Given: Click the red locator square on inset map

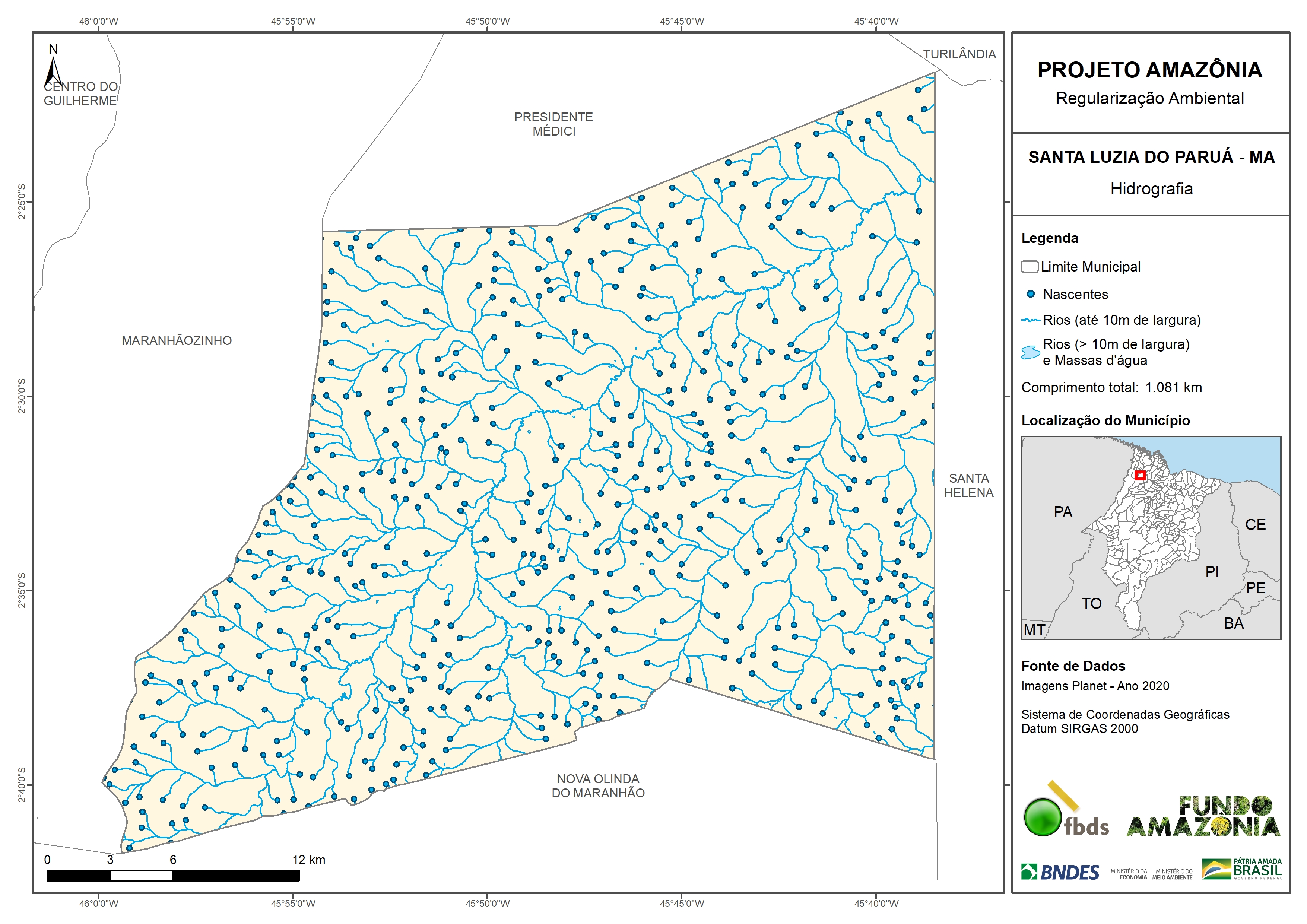Looking at the screenshot, I should pyautogui.click(x=1140, y=475).
